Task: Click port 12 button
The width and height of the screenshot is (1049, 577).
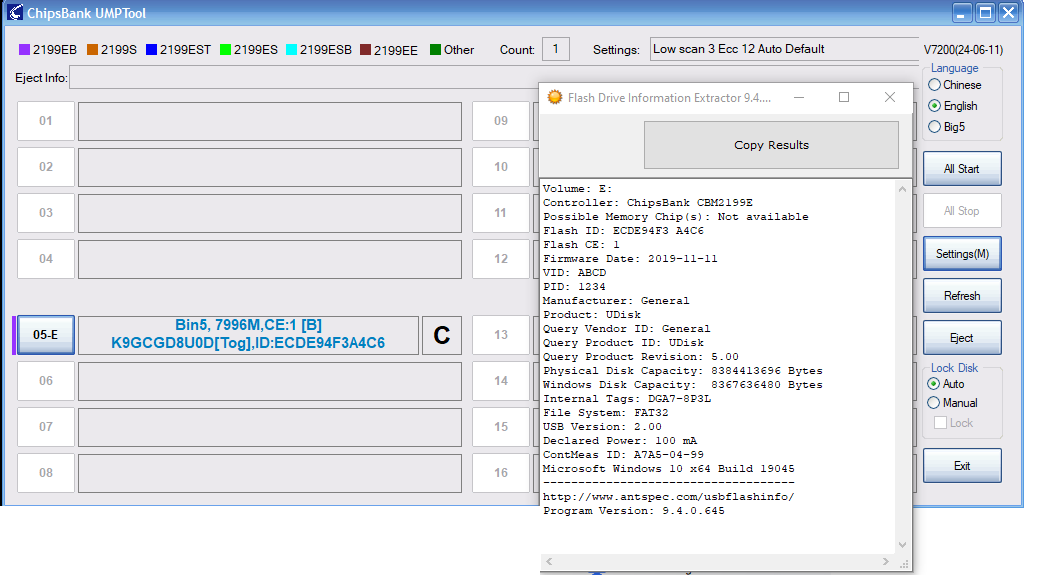Action: coord(501,259)
